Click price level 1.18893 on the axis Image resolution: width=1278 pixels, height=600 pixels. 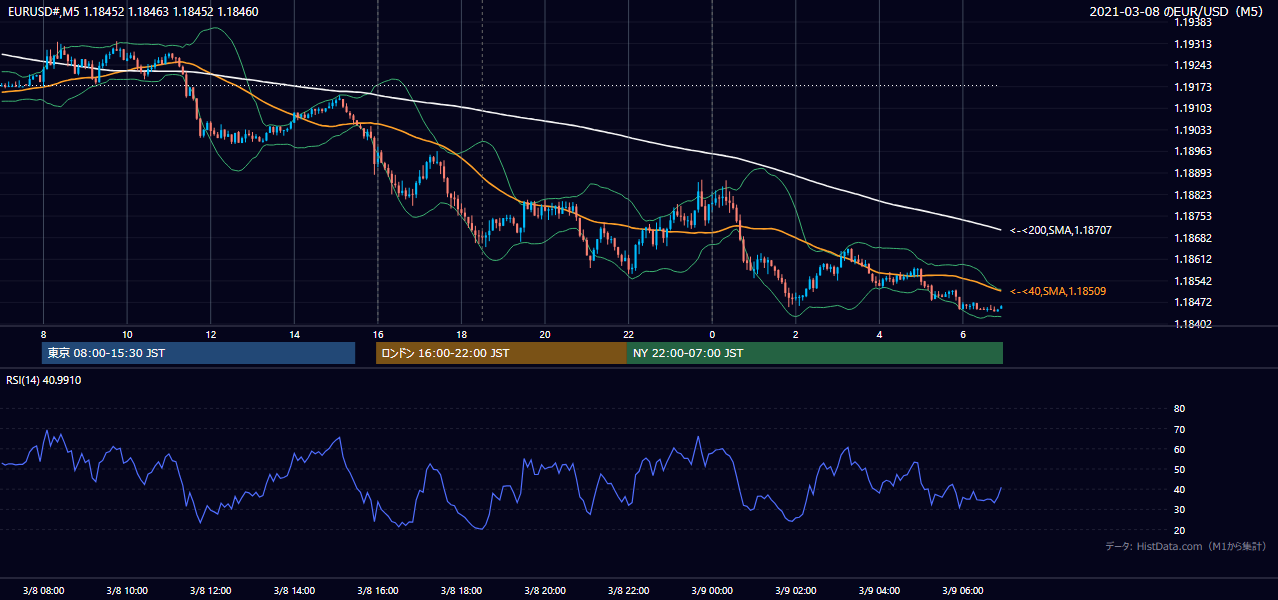tap(1193, 173)
